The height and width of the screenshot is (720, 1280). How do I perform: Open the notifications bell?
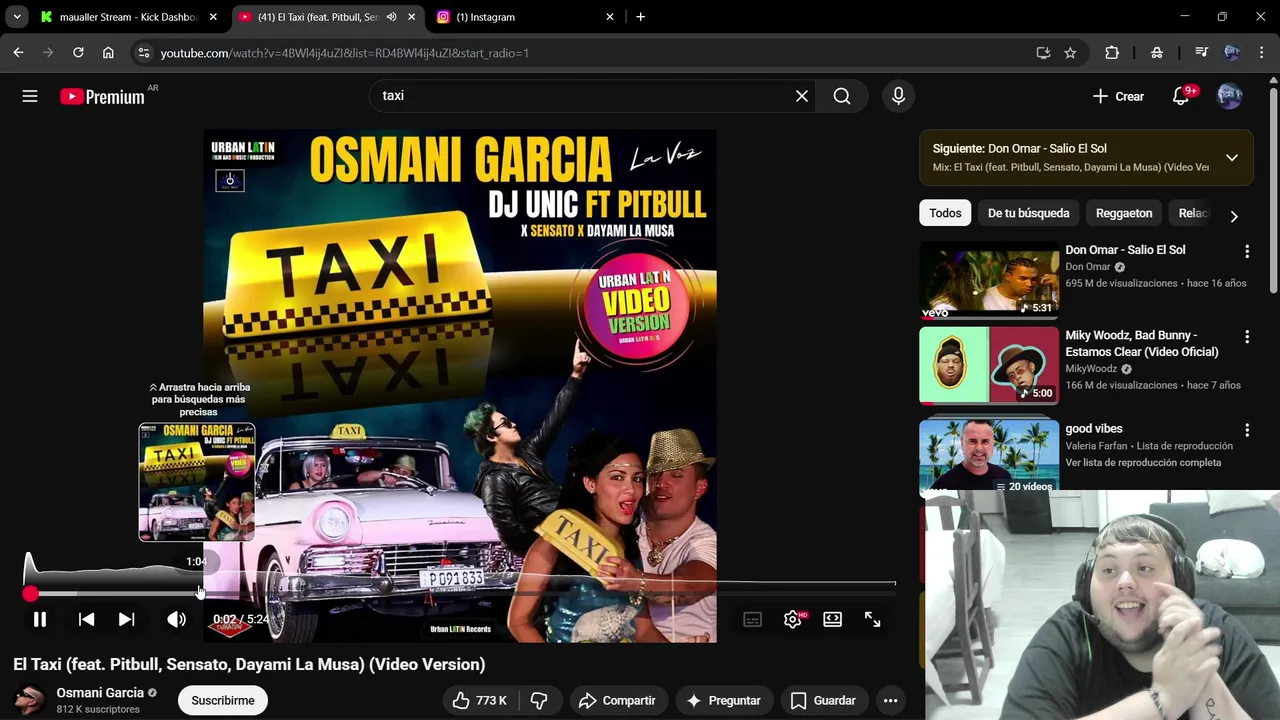click(1181, 96)
